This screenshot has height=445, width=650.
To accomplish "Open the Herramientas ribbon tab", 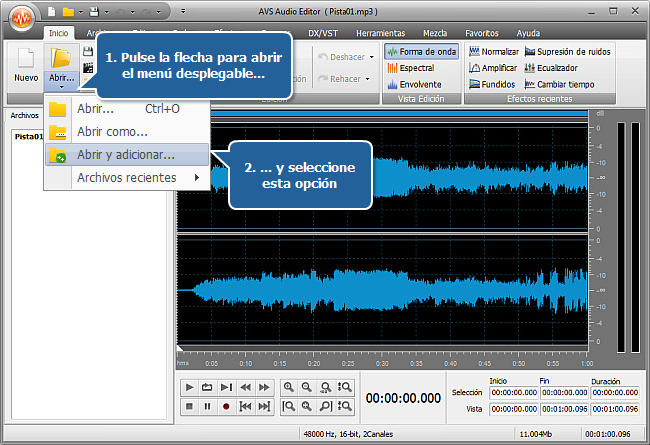I will (x=380, y=33).
